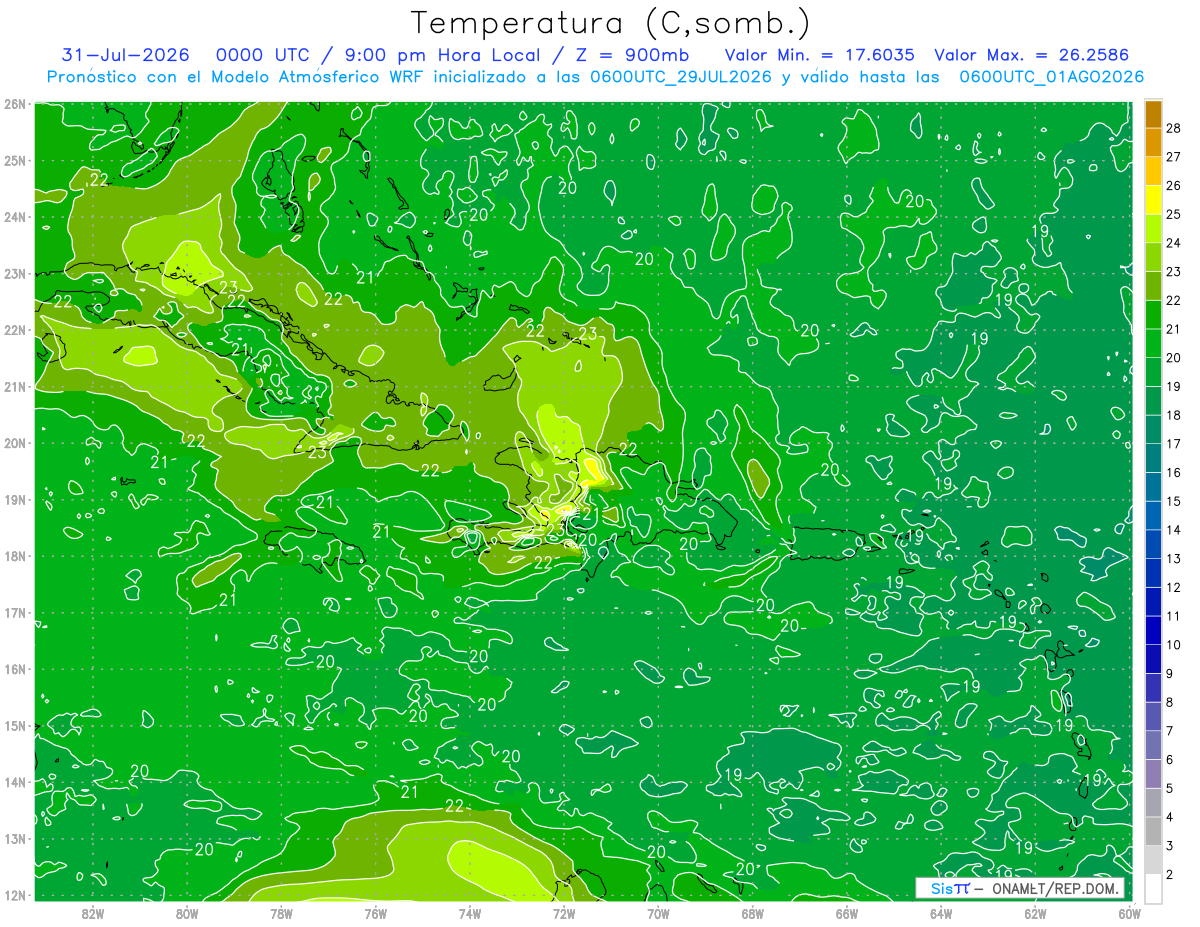Click the color scale label "17"
1200x927 pixels.
tap(1174, 444)
